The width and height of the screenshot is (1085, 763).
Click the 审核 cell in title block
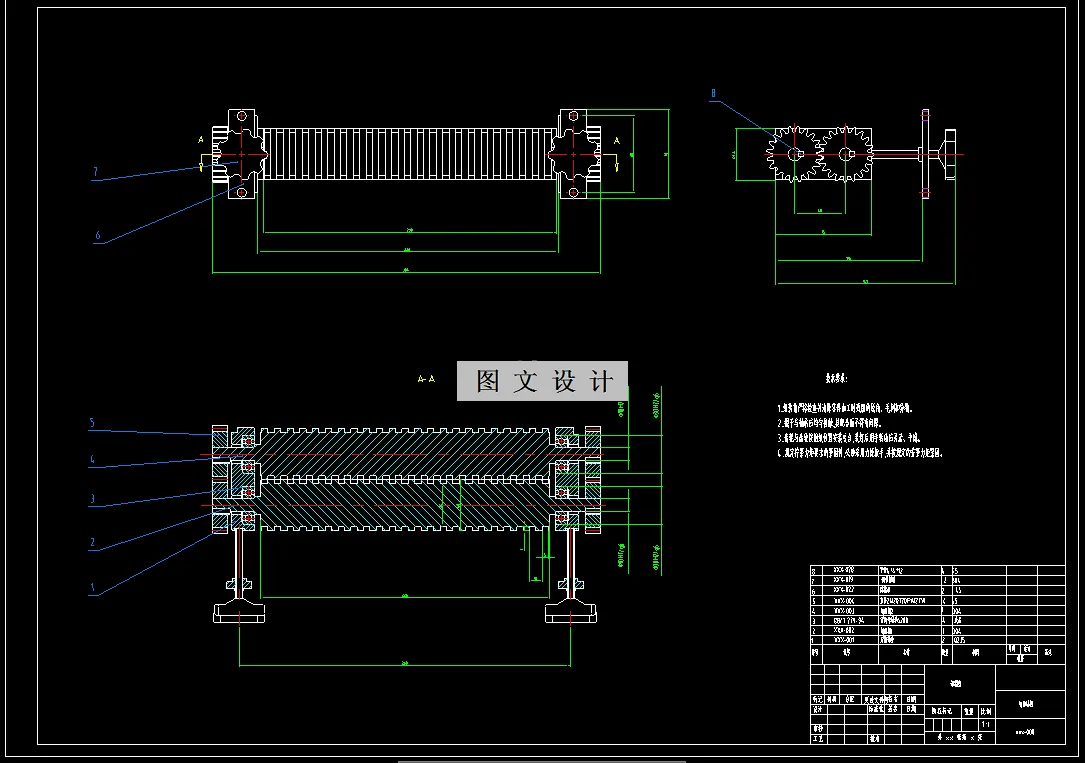click(x=818, y=728)
